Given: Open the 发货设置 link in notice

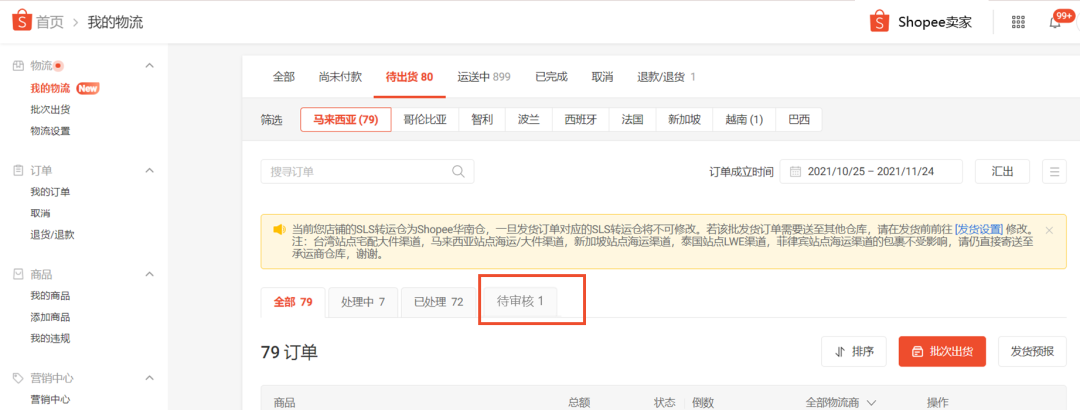Looking at the screenshot, I should [x=978, y=229].
